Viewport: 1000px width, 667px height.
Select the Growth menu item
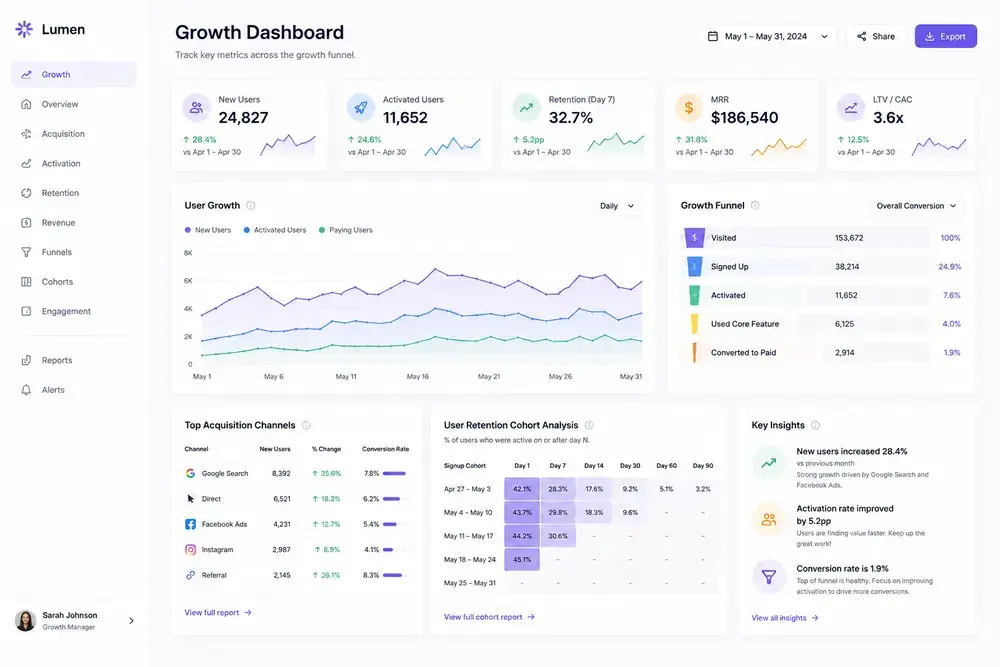coord(74,75)
